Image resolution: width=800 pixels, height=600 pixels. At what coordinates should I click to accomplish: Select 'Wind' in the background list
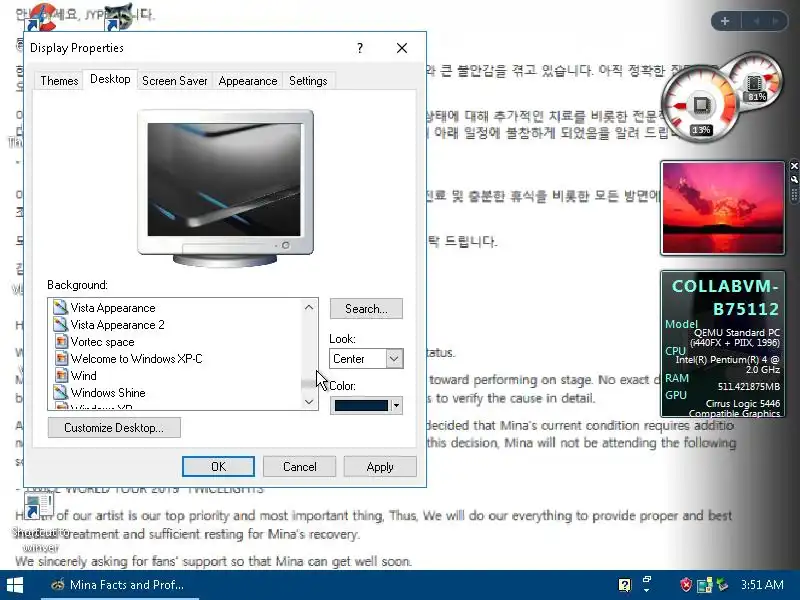point(84,376)
